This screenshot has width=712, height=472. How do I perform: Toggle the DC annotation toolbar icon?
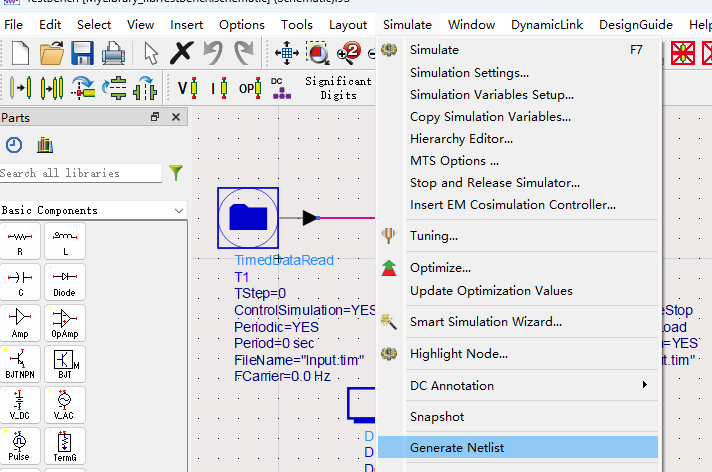click(x=280, y=88)
